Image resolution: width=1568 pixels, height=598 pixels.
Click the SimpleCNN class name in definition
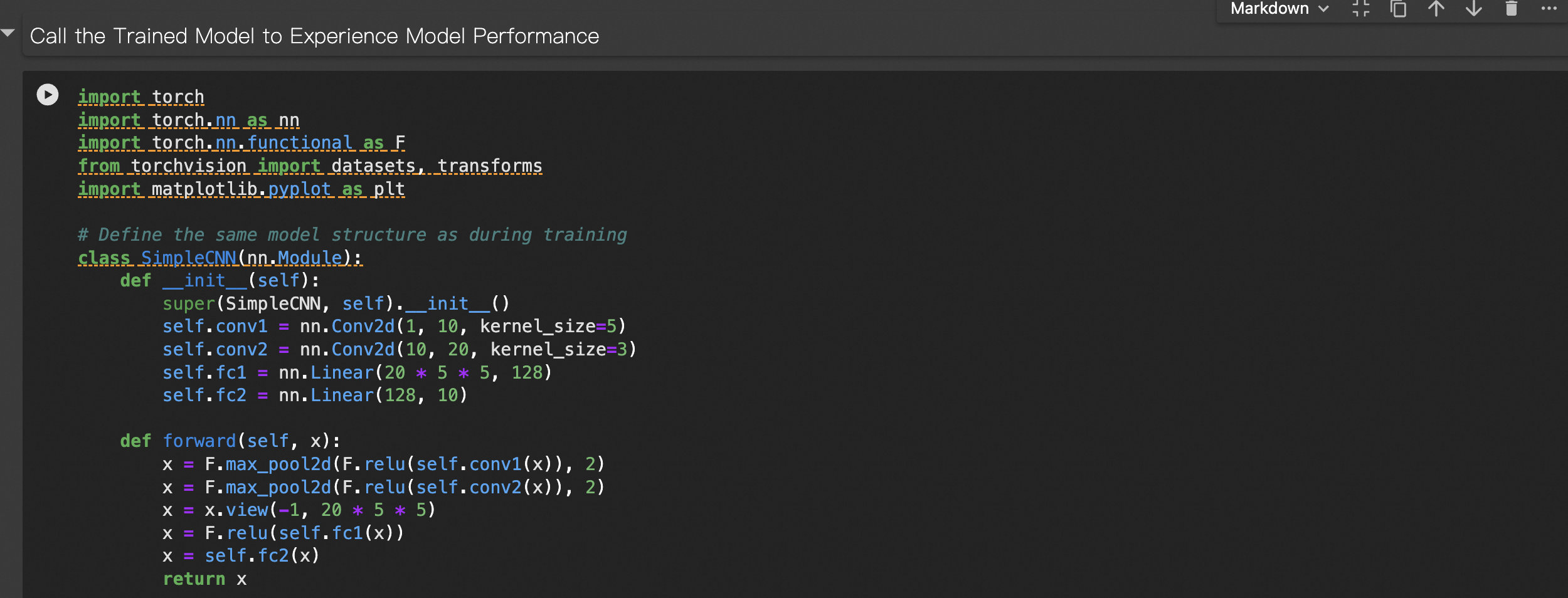click(x=188, y=258)
